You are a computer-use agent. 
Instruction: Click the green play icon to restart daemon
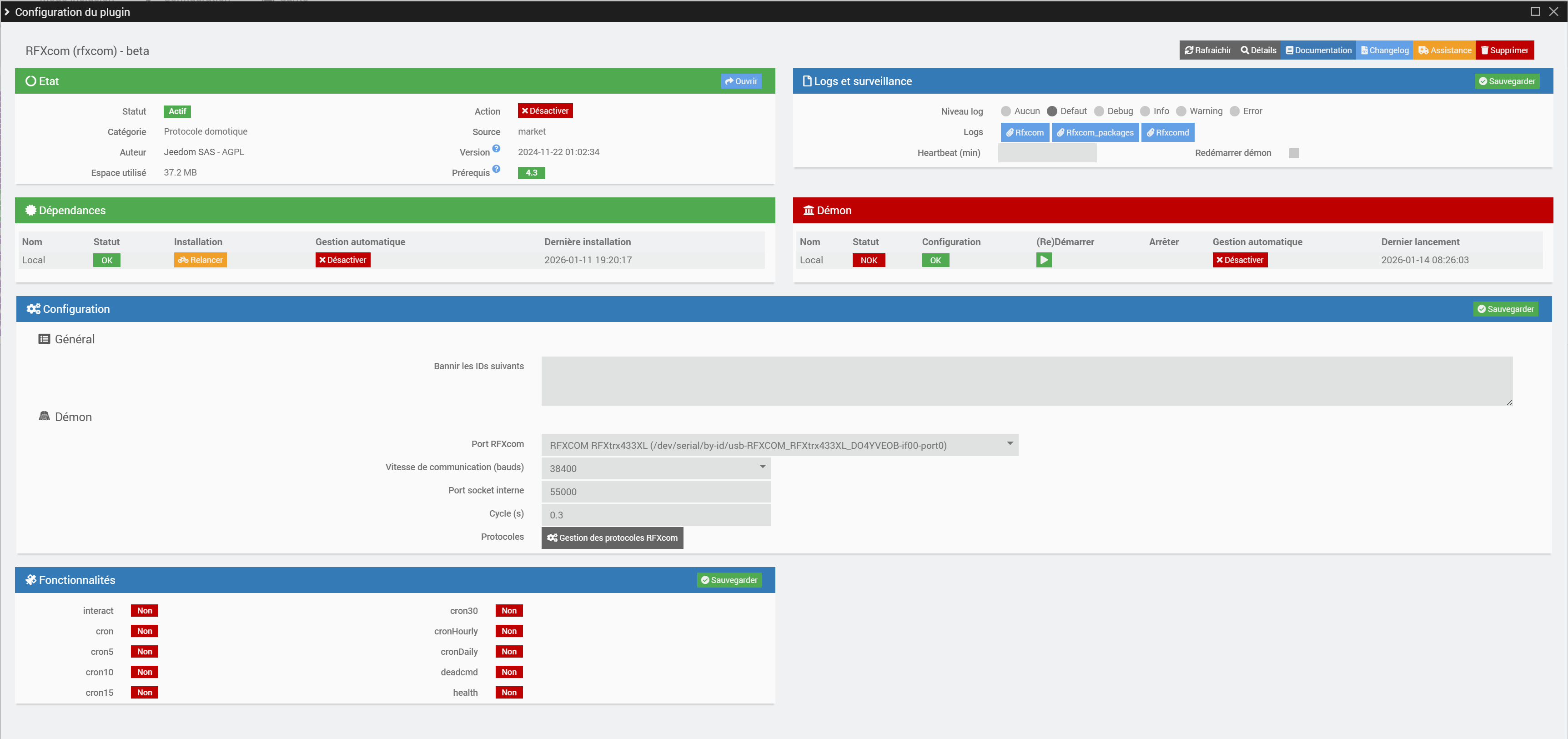pos(1043,260)
